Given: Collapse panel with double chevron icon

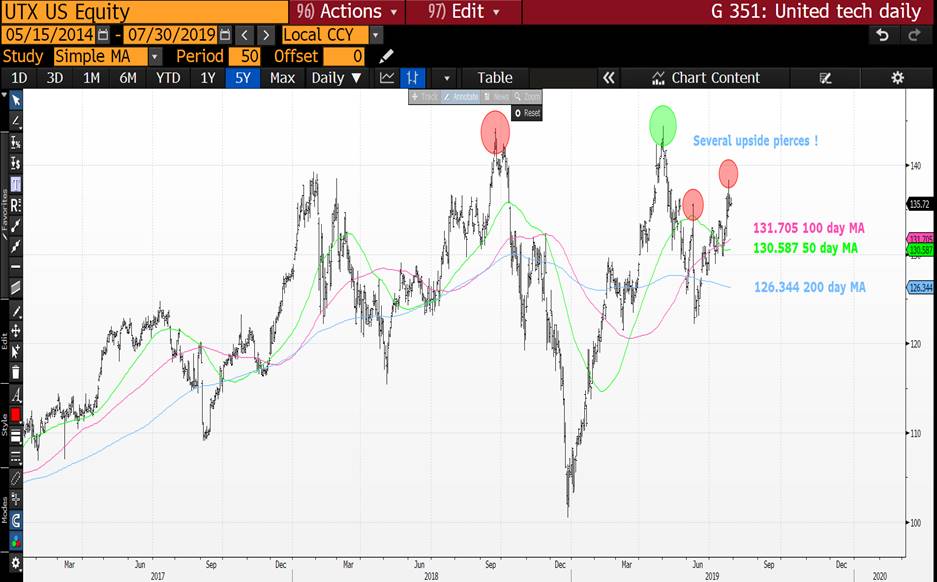Looking at the screenshot, I should point(608,78).
